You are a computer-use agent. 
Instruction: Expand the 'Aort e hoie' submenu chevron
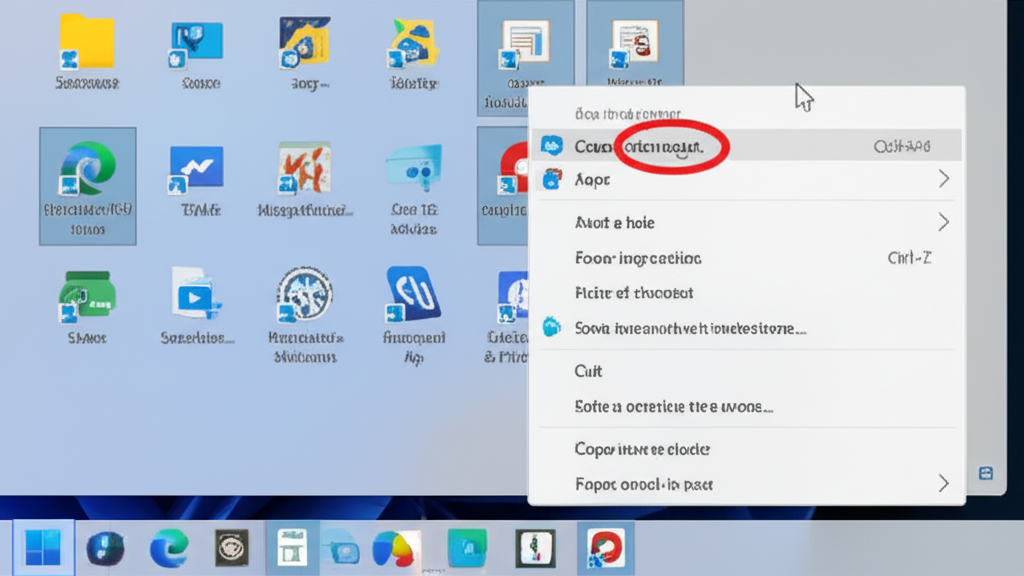tap(943, 222)
